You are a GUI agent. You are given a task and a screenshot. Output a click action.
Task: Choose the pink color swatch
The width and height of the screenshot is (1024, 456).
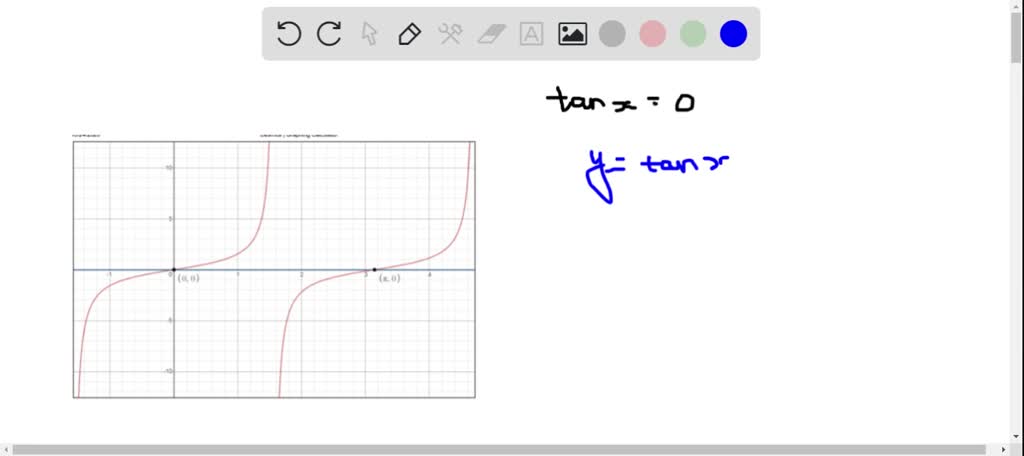pos(652,33)
